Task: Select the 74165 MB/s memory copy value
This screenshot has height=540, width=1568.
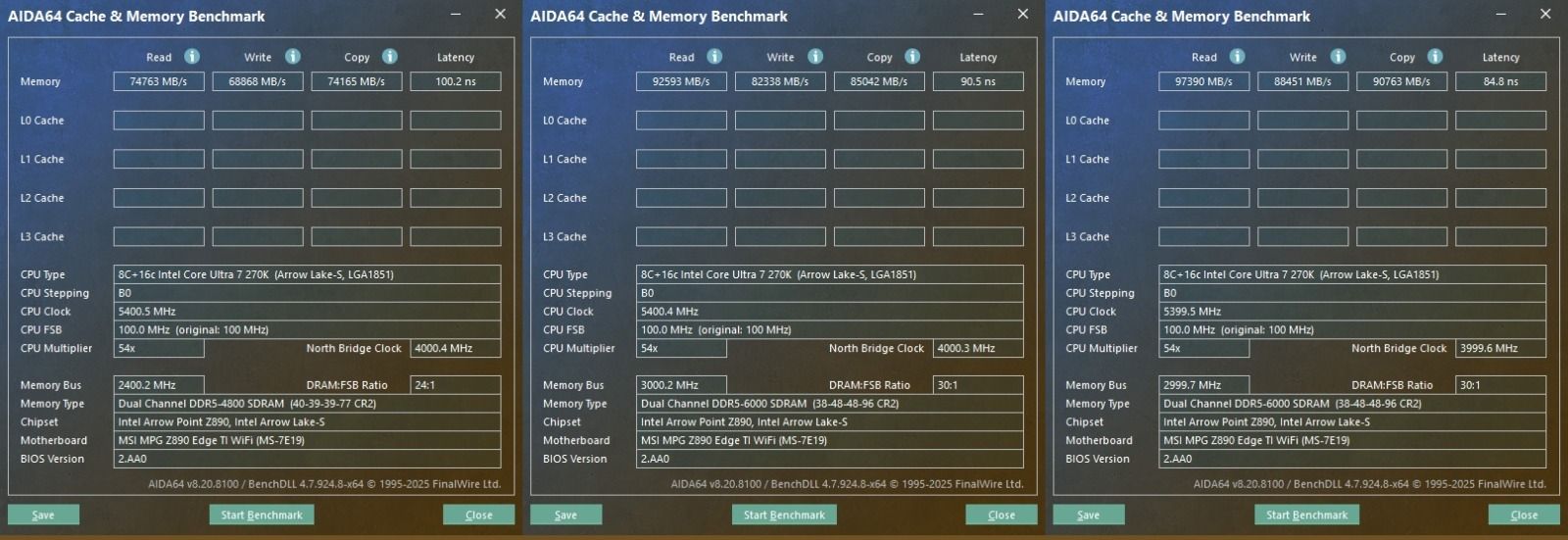Action: pos(357,81)
